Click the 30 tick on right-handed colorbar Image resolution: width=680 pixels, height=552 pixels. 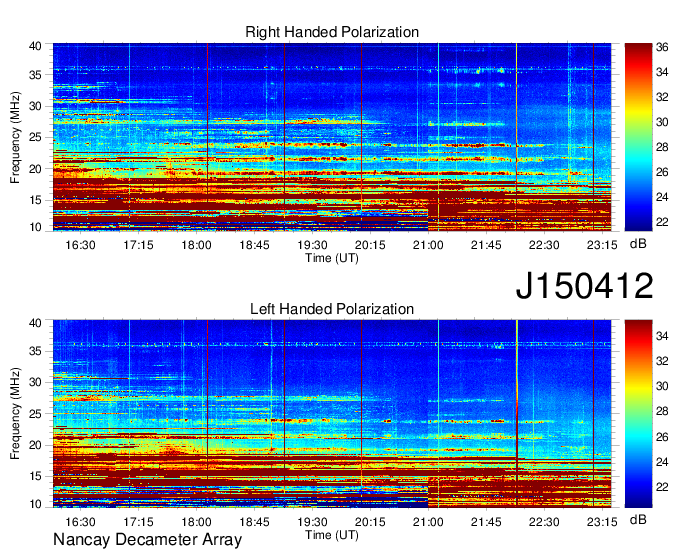pos(662,122)
